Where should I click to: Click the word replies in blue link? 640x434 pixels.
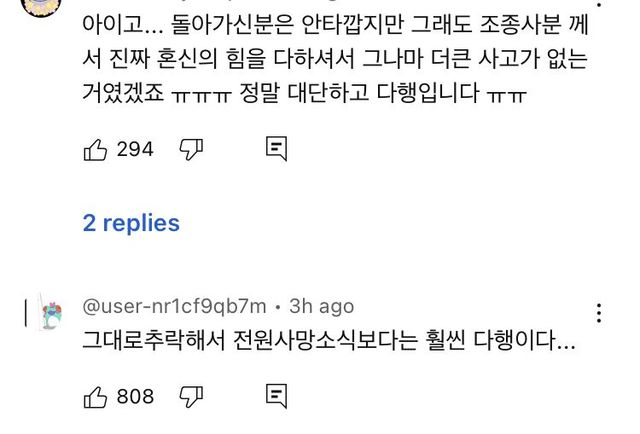(141, 223)
